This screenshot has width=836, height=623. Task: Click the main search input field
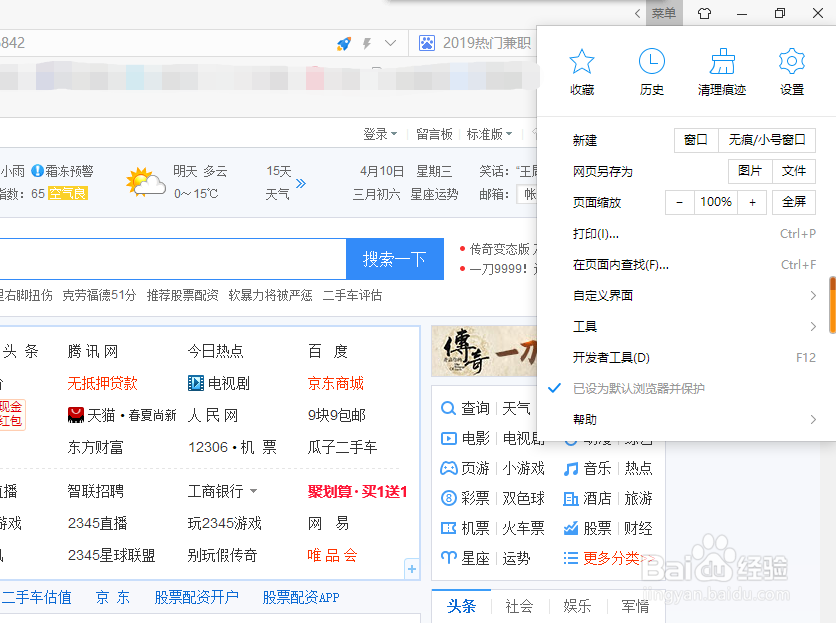tap(172, 259)
